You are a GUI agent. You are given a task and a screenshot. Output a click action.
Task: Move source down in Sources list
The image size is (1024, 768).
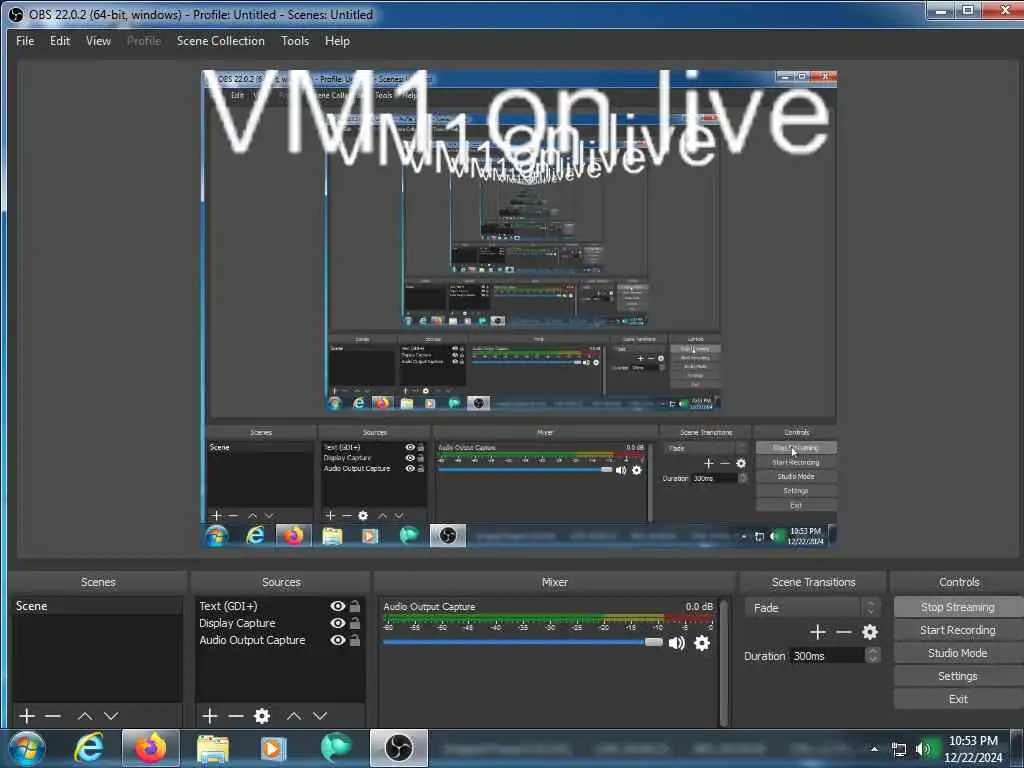tap(320, 716)
